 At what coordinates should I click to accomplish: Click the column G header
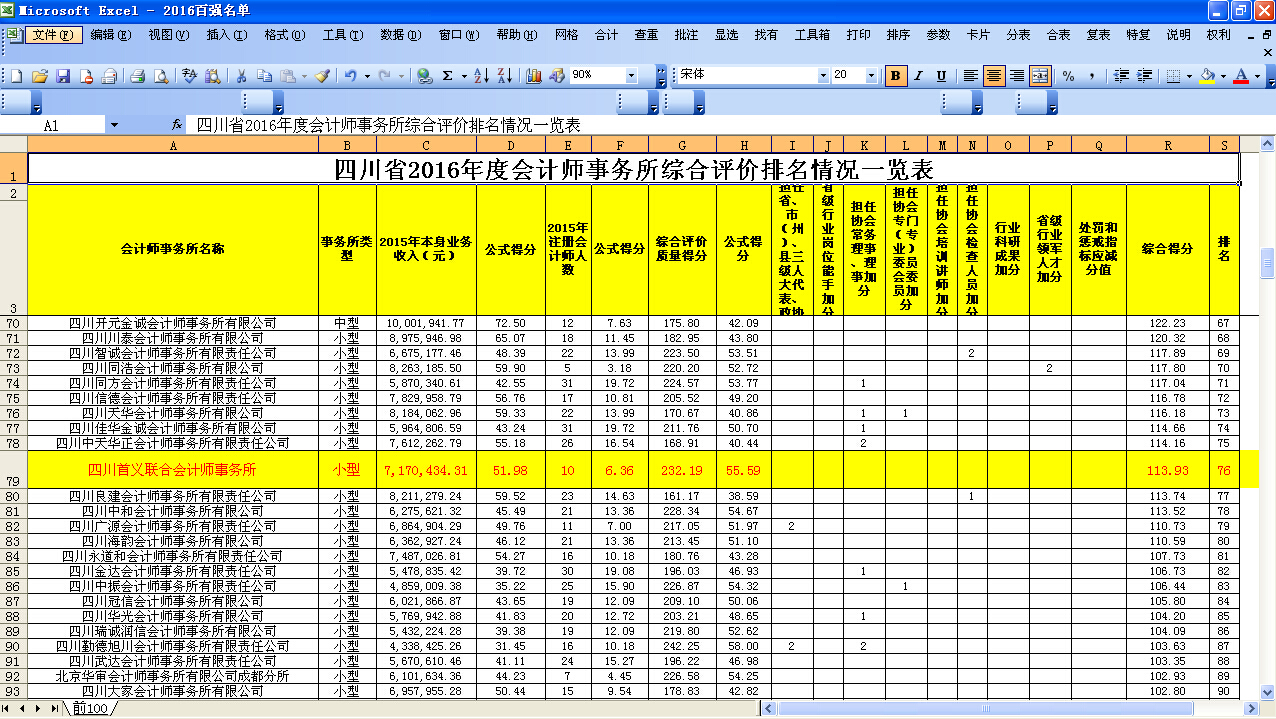pos(682,146)
